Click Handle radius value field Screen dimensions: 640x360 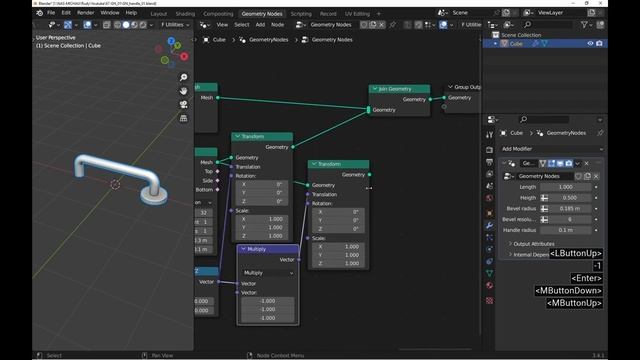tap(565, 230)
